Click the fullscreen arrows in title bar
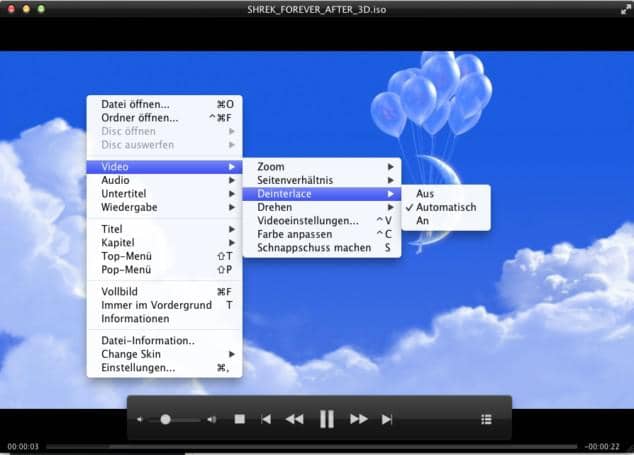 [626, 10]
